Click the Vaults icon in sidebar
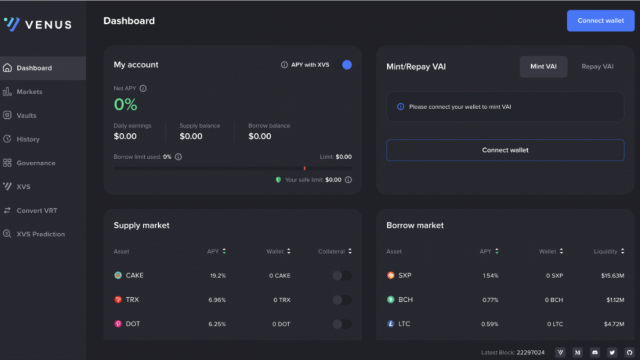 tap(7, 115)
